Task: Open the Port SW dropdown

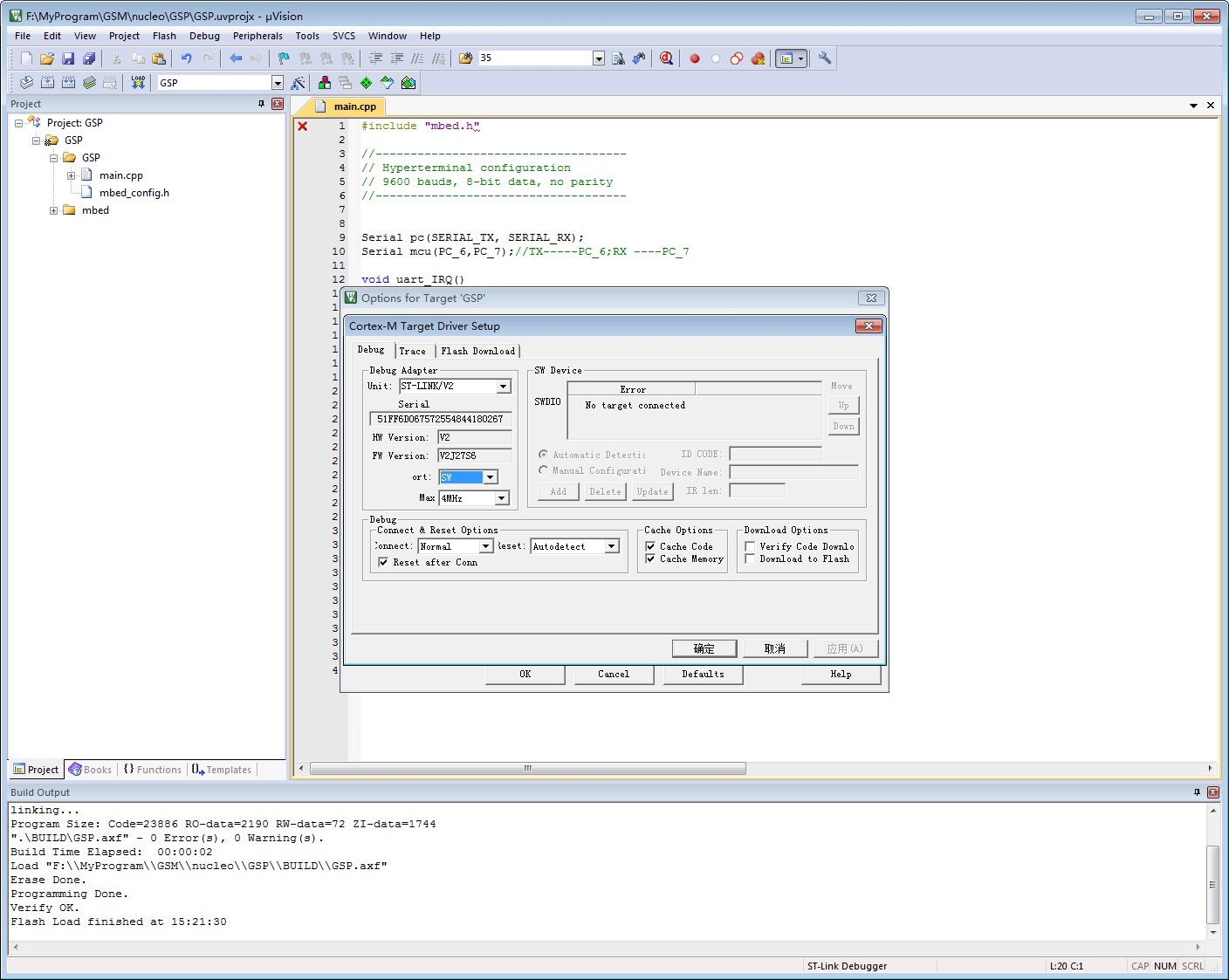Action: click(x=491, y=477)
